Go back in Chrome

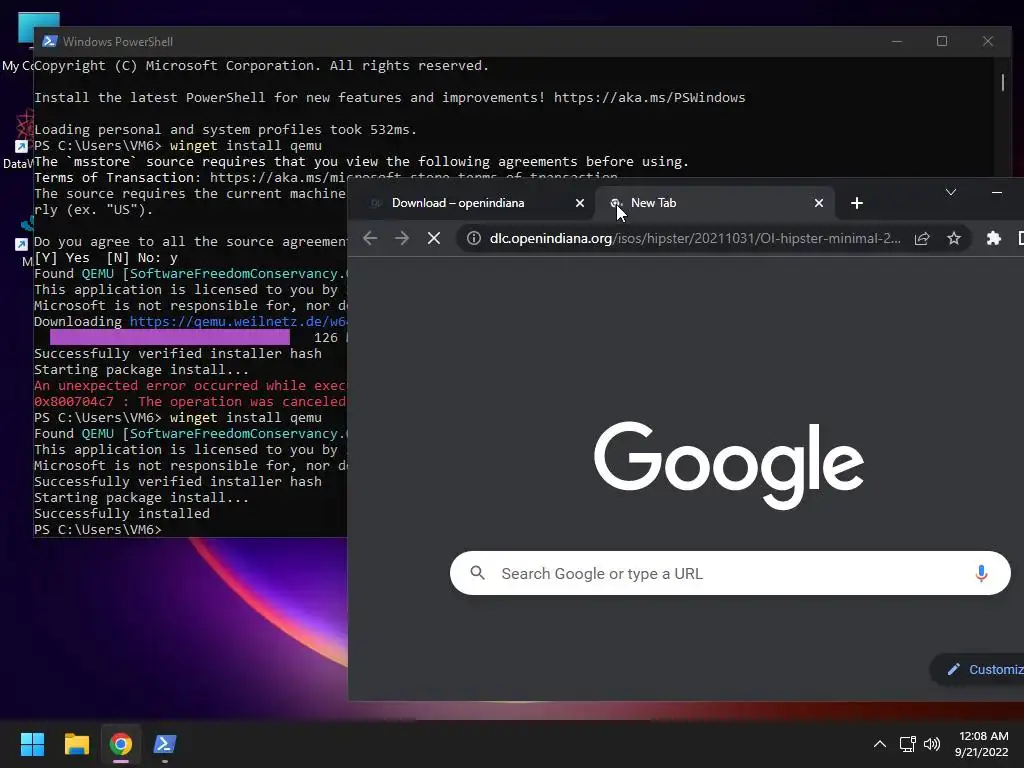pos(370,238)
